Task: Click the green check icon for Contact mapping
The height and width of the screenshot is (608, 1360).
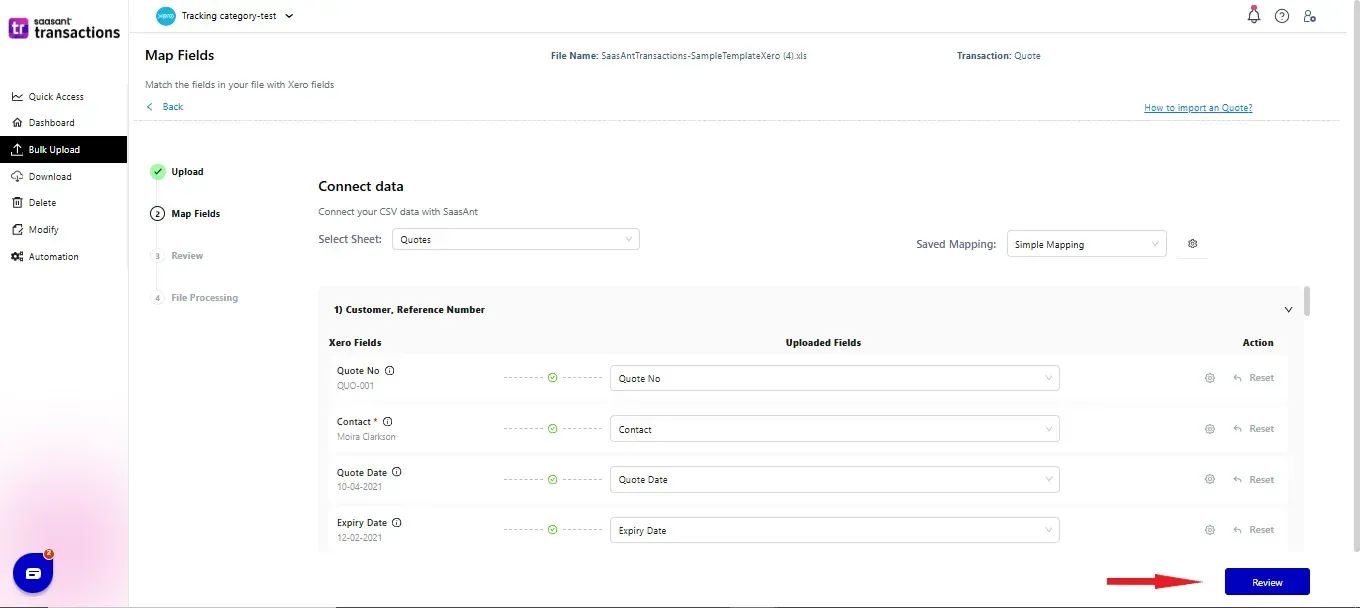Action: tap(552, 429)
